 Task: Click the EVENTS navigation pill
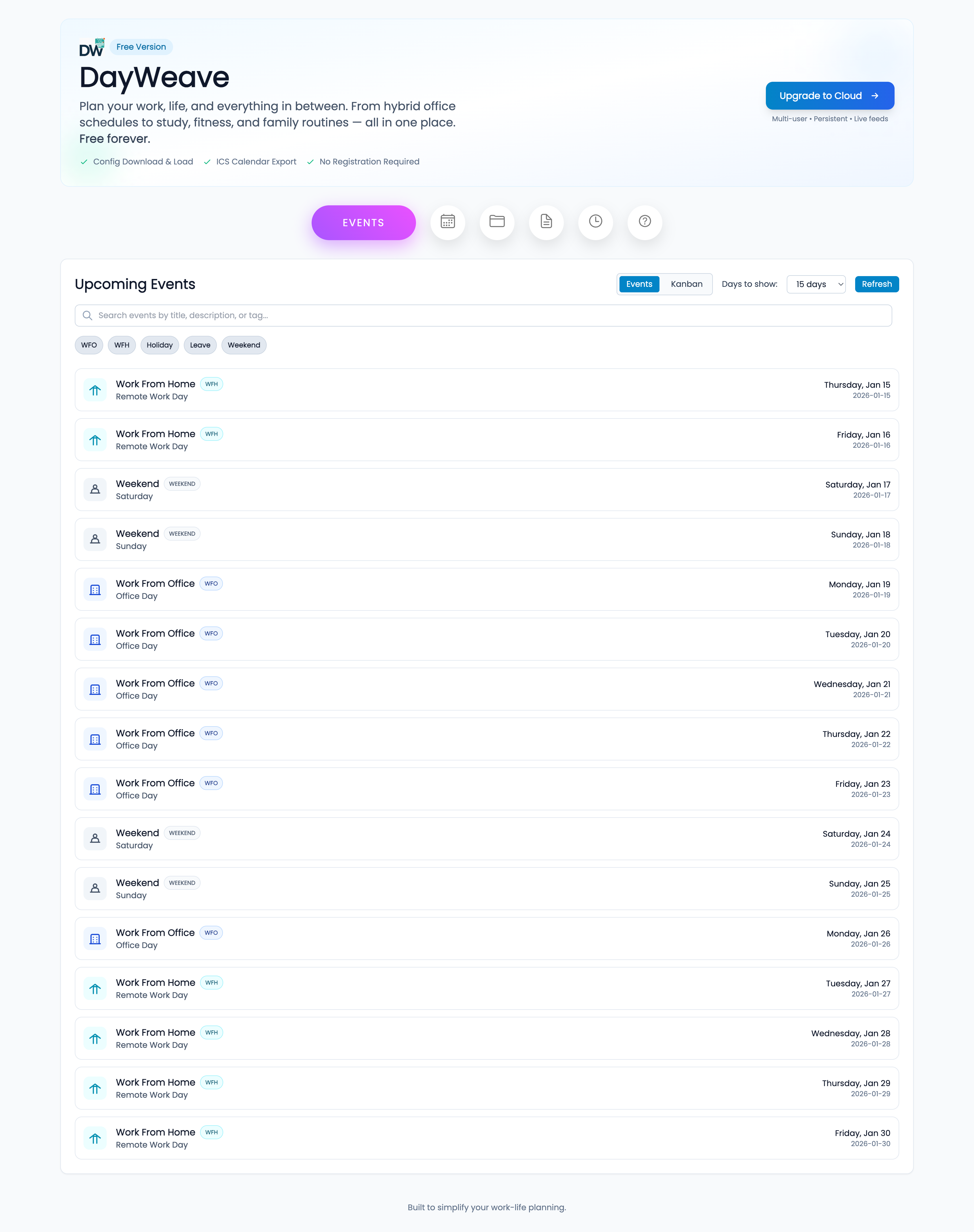coord(363,222)
